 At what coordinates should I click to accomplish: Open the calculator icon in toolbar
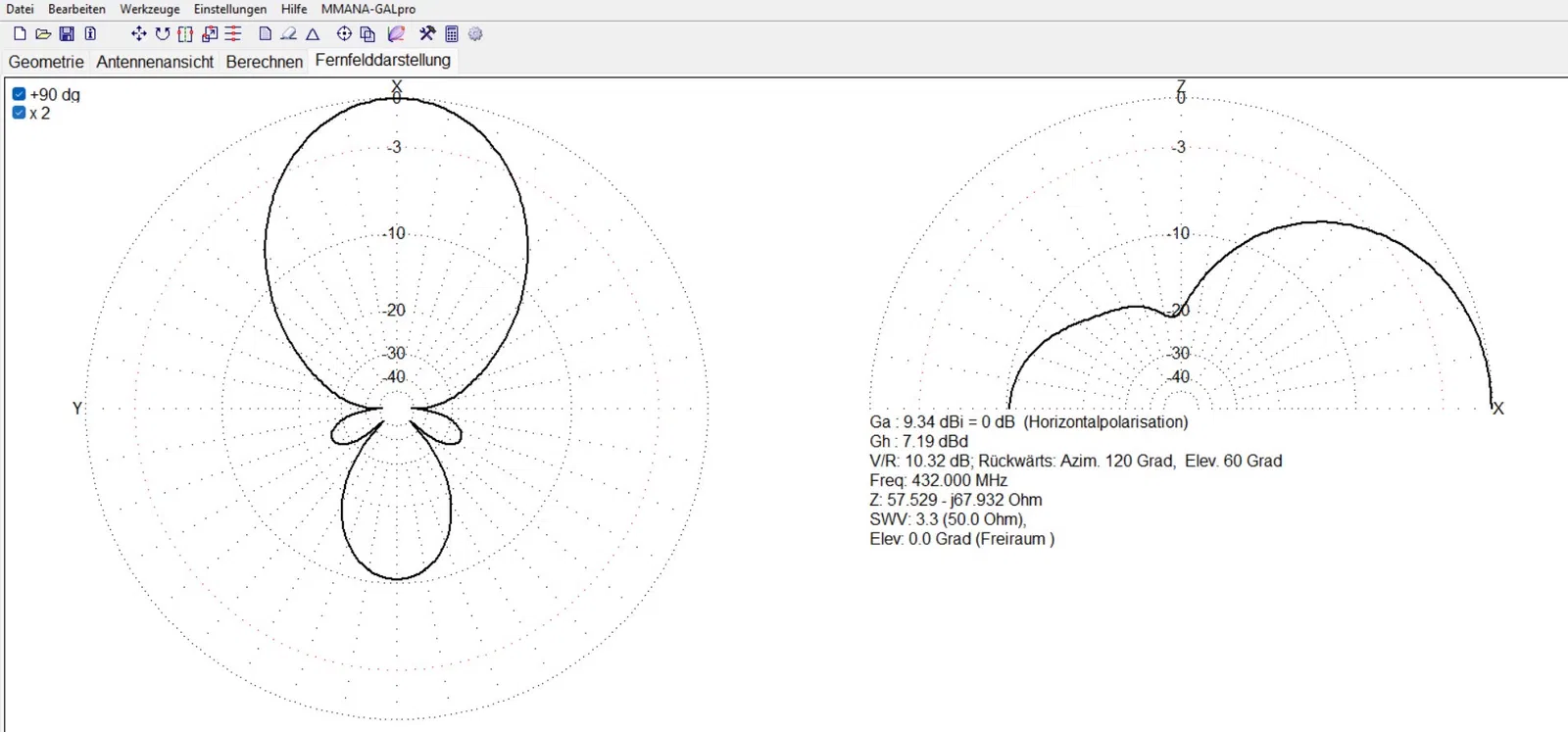coord(452,33)
